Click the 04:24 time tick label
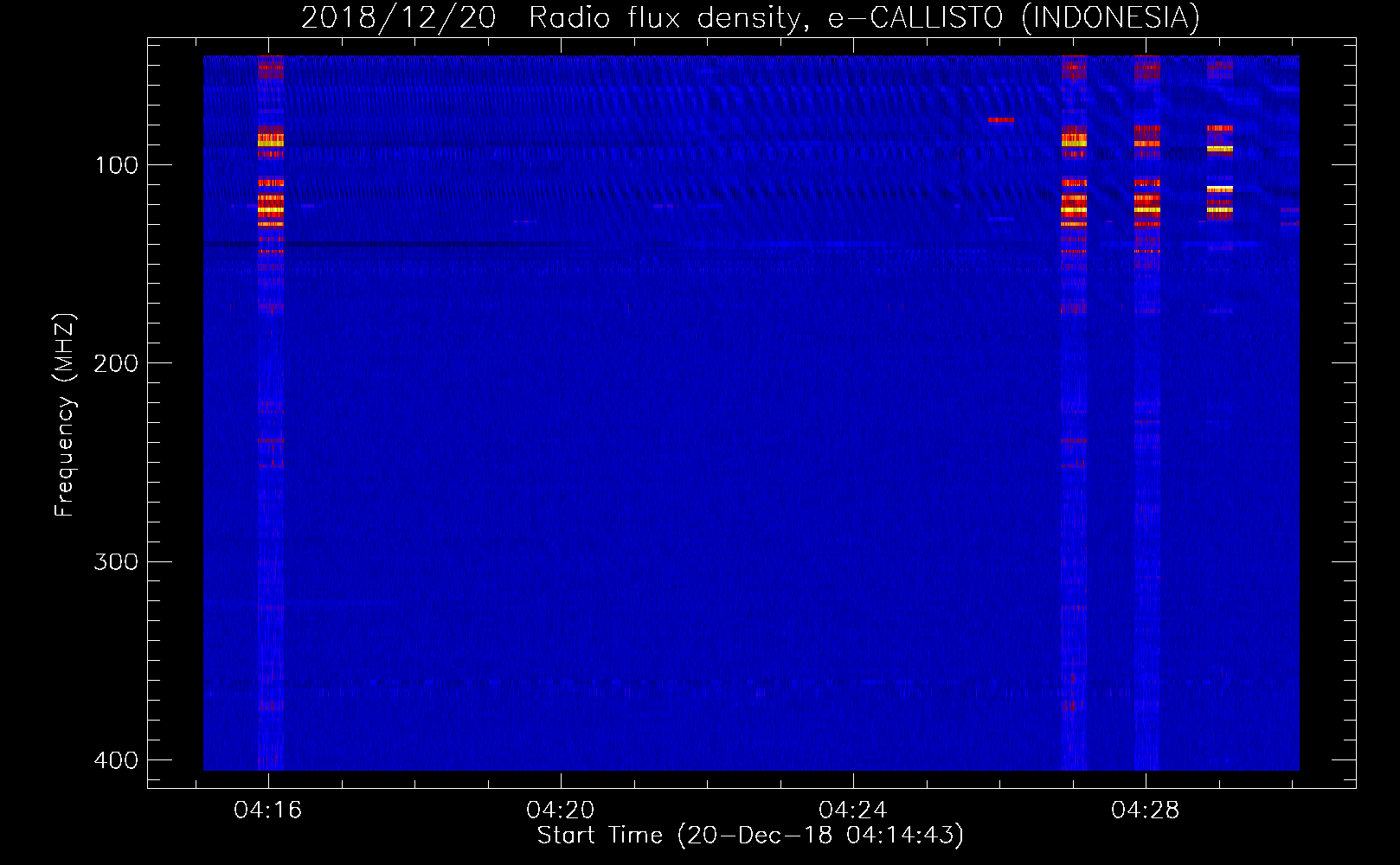This screenshot has width=1400, height=865. tap(853, 811)
